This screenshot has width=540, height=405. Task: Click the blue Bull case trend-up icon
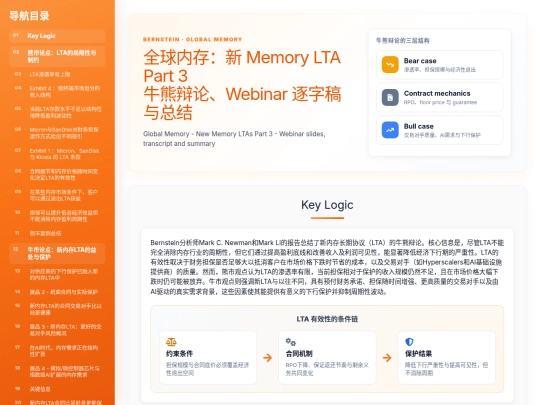coord(390,130)
